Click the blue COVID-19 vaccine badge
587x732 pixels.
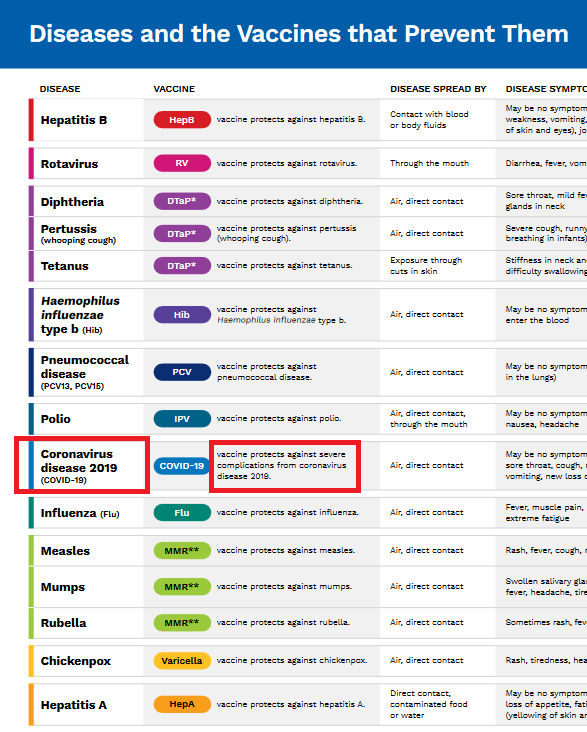tap(182, 466)
